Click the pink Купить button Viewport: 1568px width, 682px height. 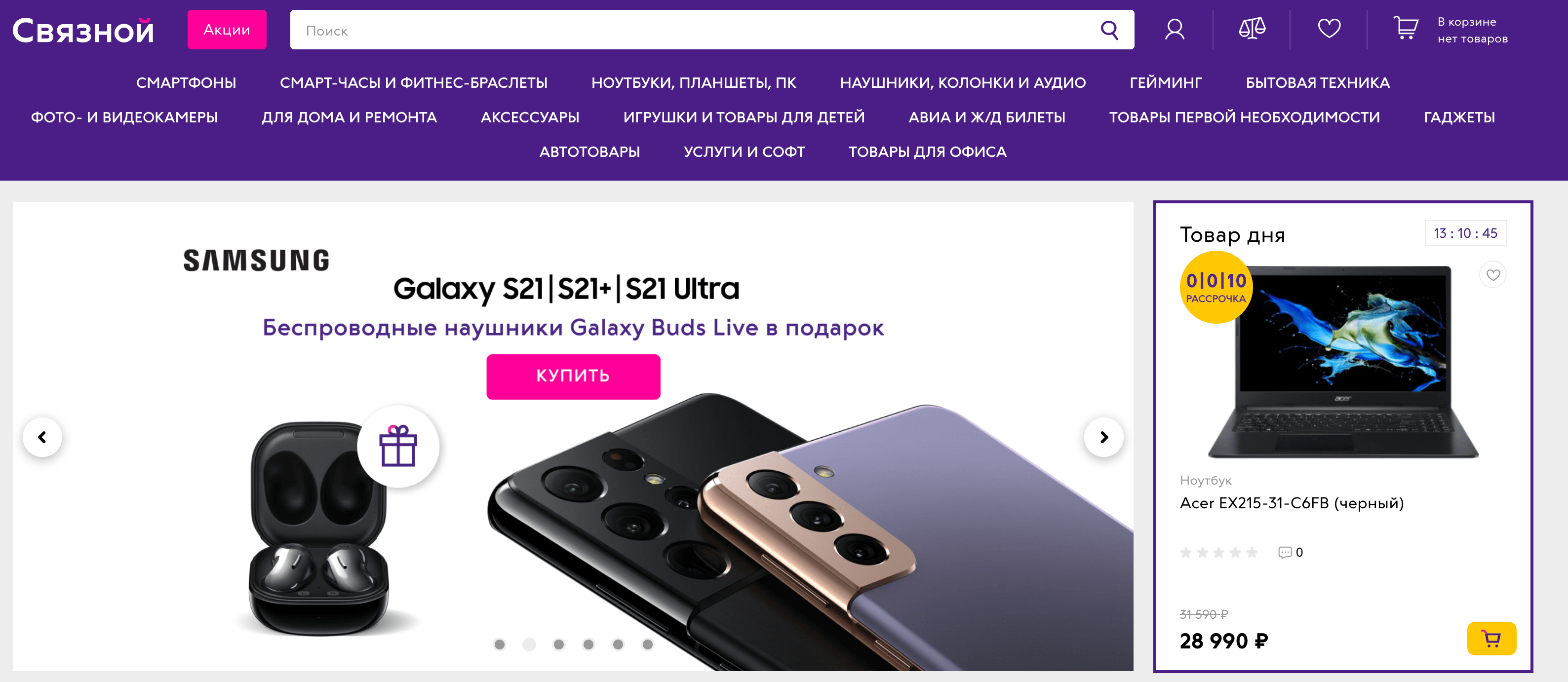click(x=573, y=376)
